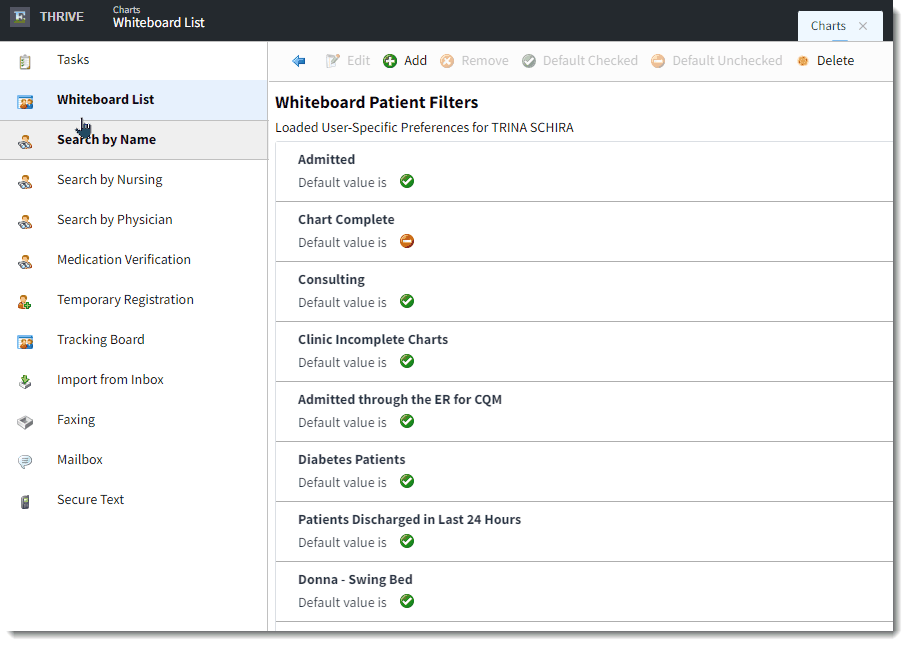Screen dimensions: 908x646
Task: Click the Edit pencil icon in toolbar
Action: click(x=332, y=61)
